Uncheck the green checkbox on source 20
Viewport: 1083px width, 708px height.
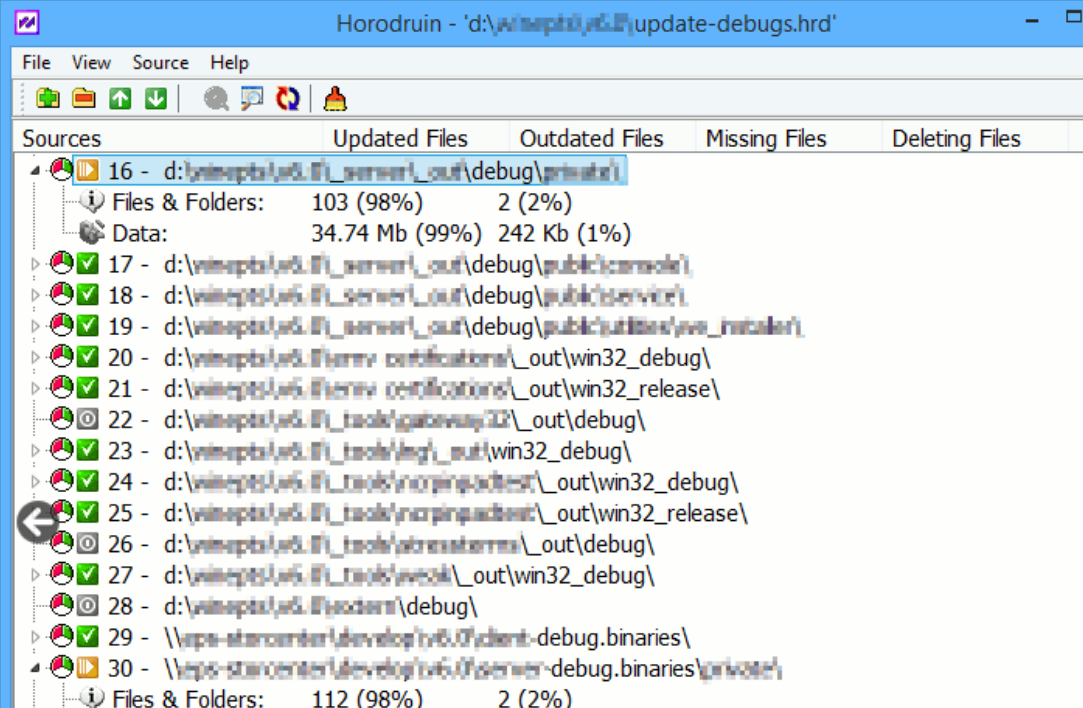tap(88, 358)
